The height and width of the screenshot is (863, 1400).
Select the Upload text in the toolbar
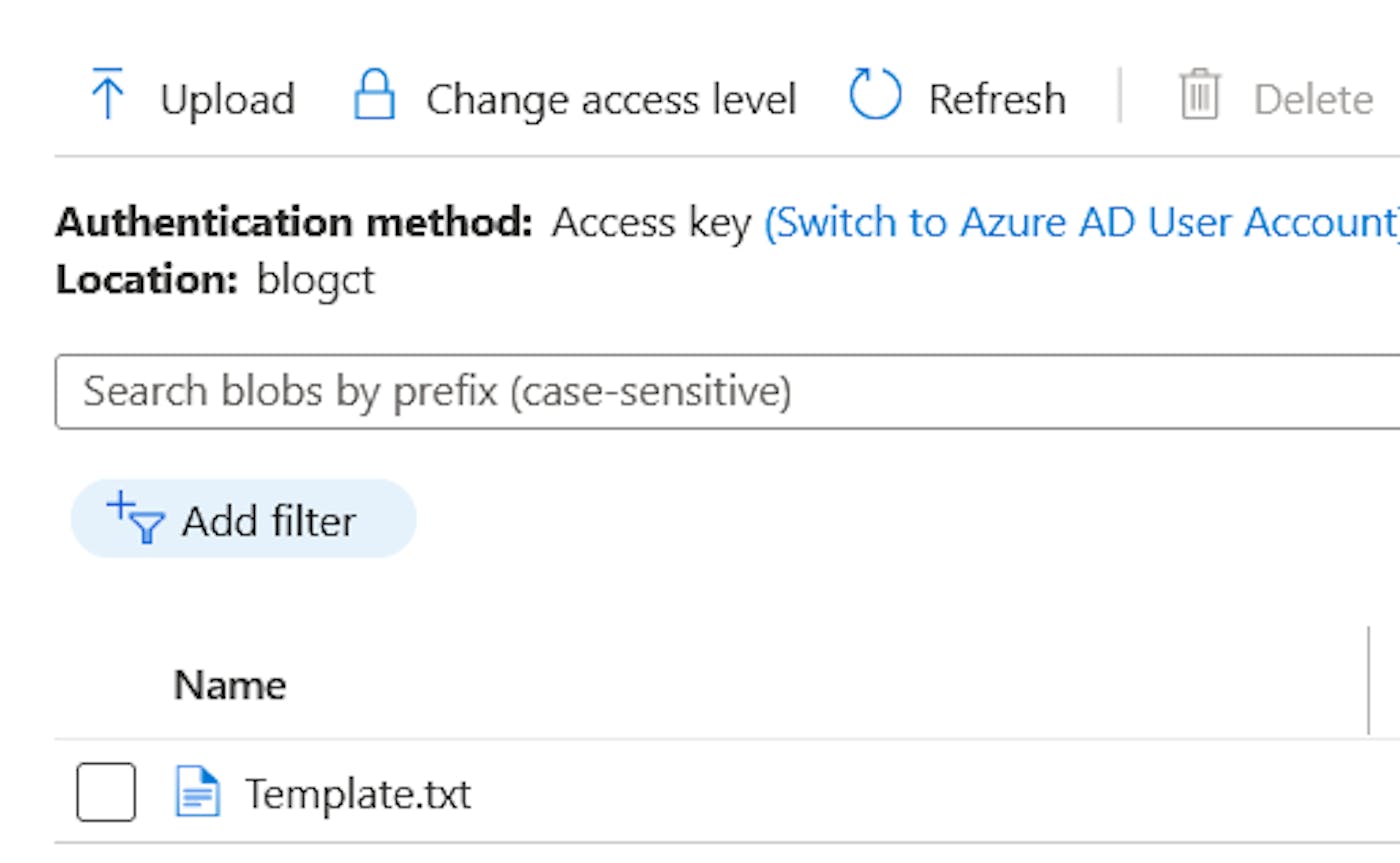(x=227, y=99)
